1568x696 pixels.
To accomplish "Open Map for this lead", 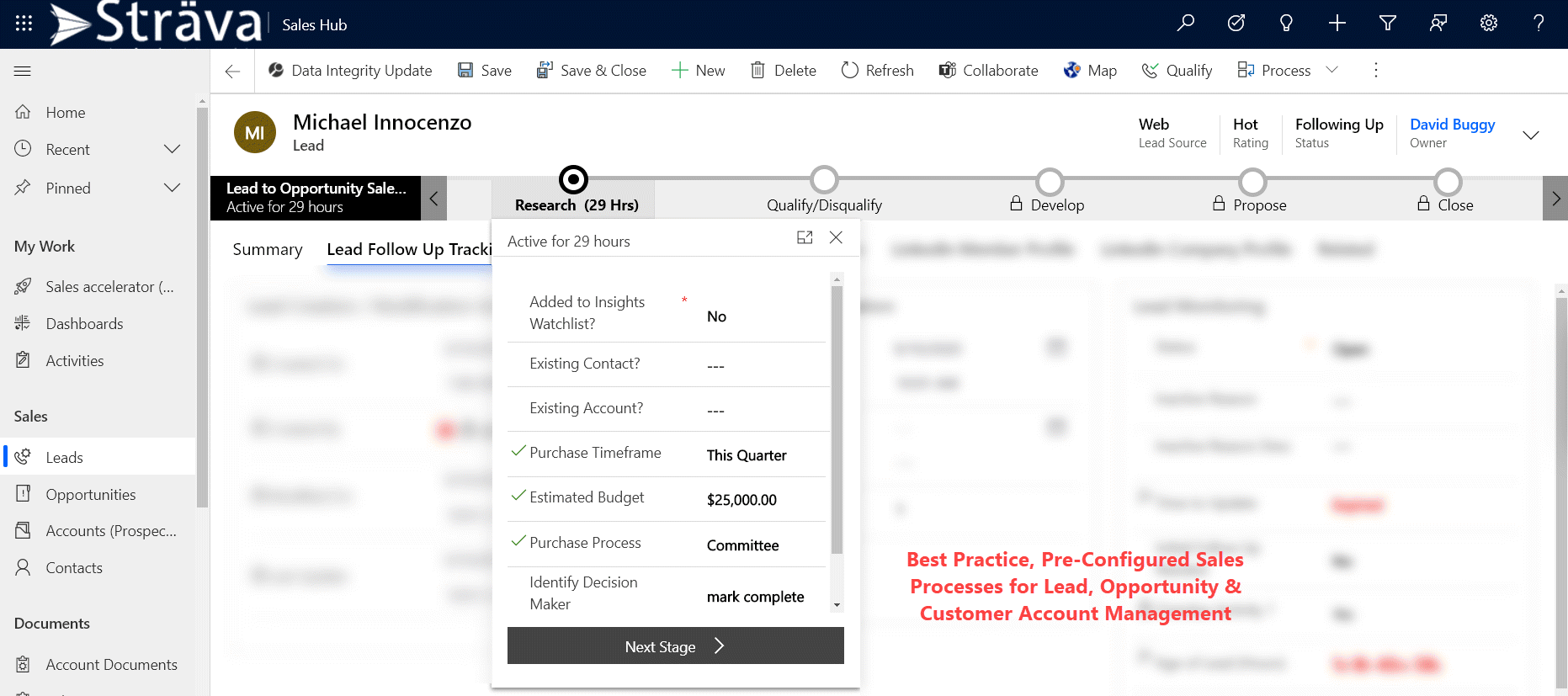I will (x=1090, y=71).
